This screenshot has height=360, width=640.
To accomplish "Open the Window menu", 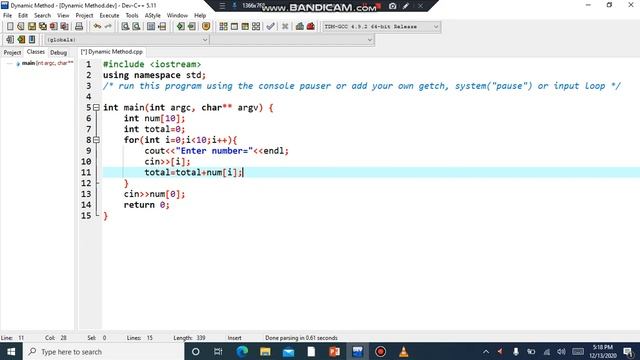I will point(177,16).
